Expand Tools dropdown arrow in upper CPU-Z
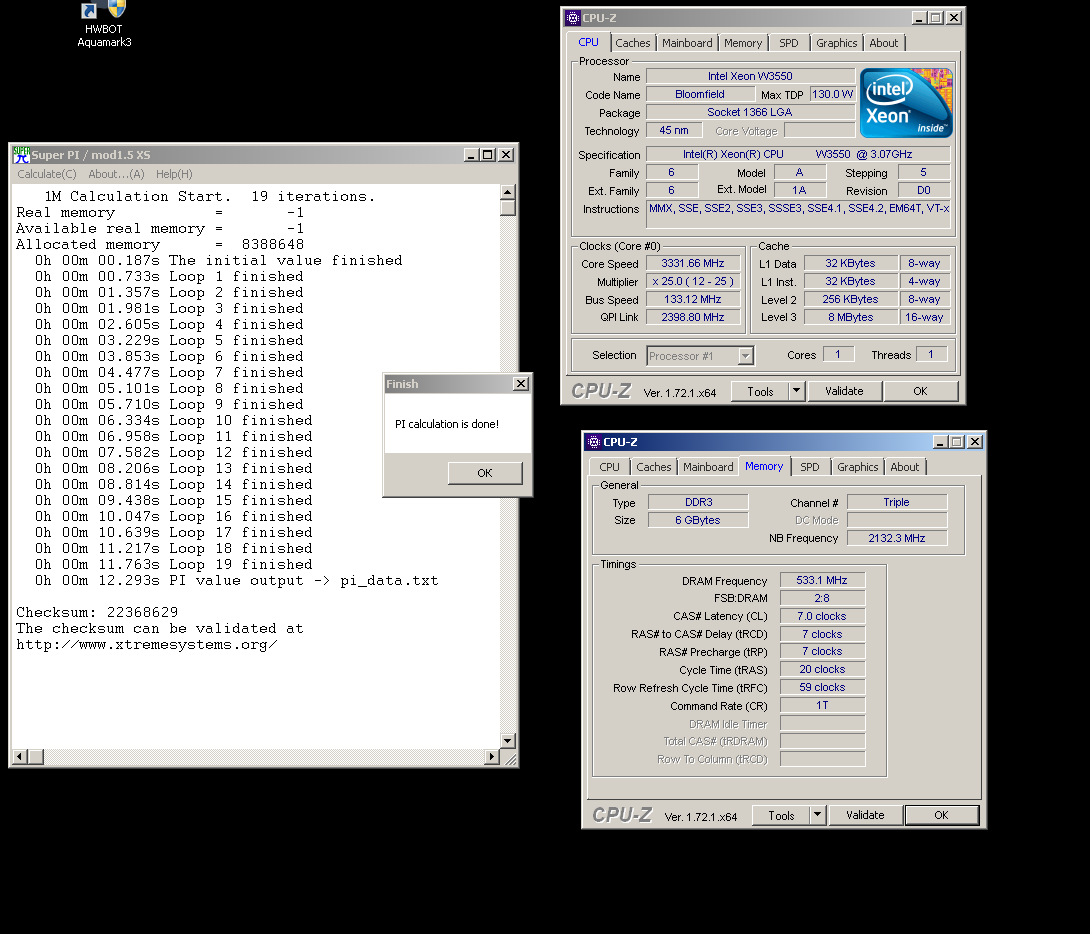Image resolution: width=1090 pixels, height=934 pixels. point(797,391)
